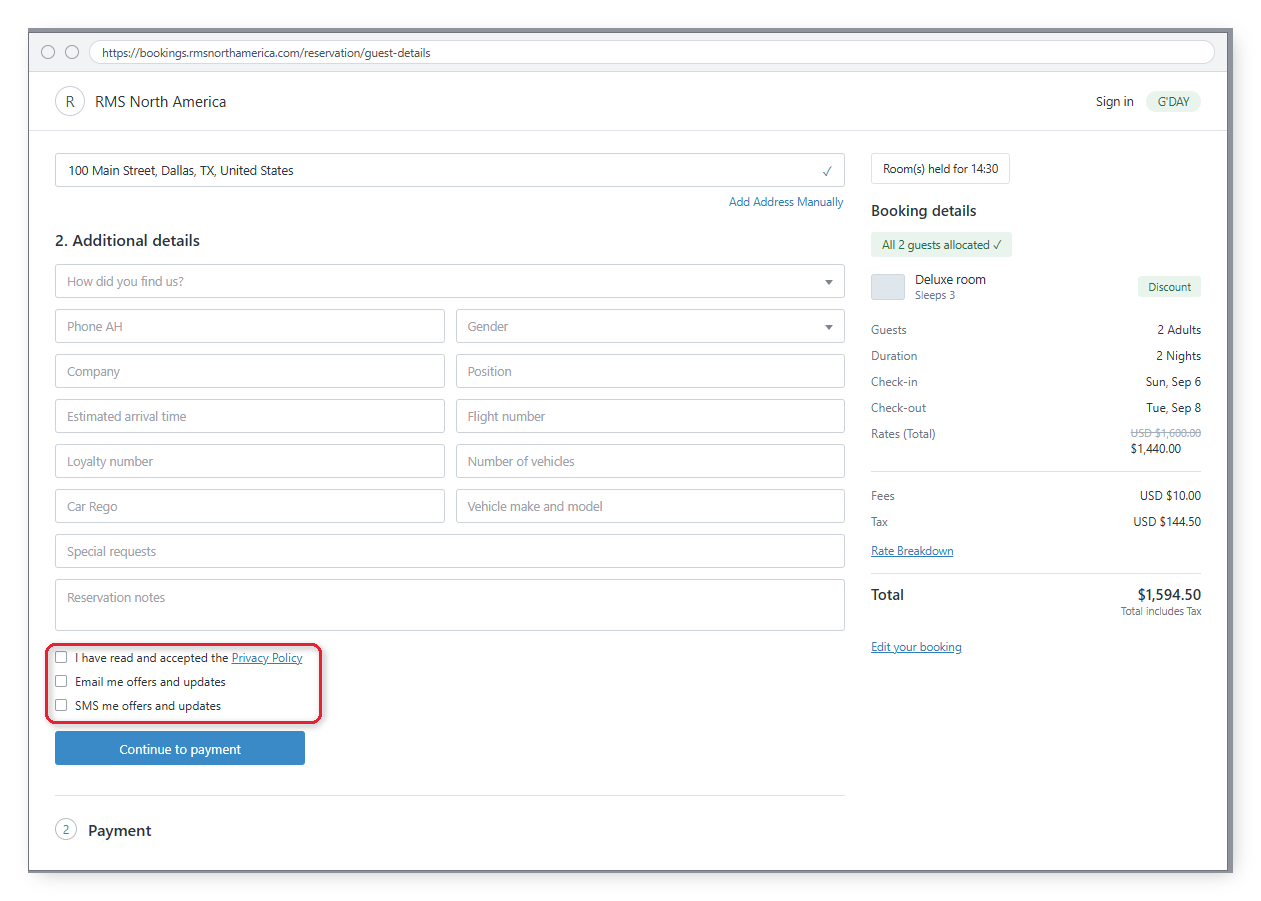Click the struck-through USD $1,600.00 rate

1166,433
